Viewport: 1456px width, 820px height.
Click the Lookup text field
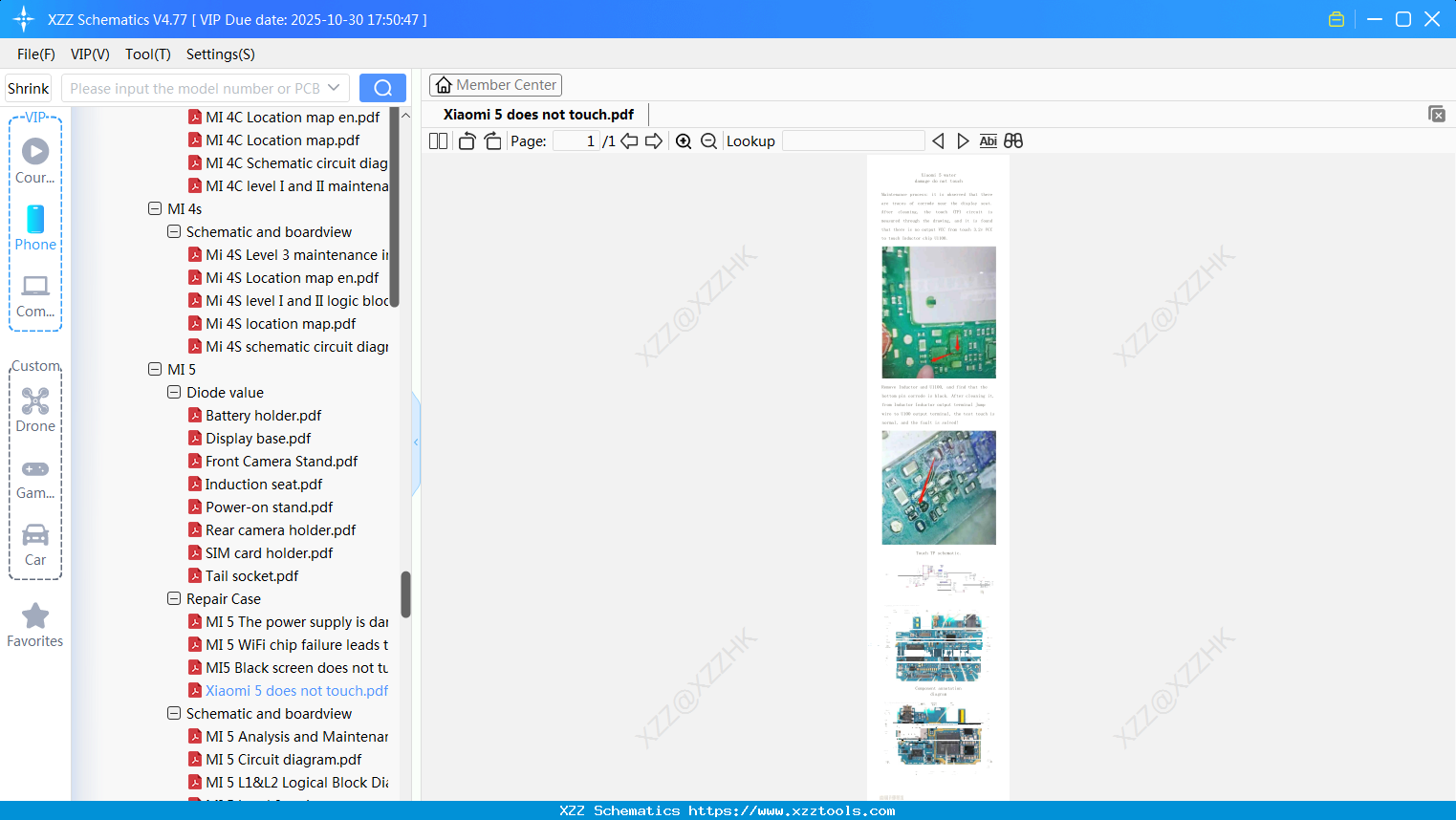click(x=854, y=141)
